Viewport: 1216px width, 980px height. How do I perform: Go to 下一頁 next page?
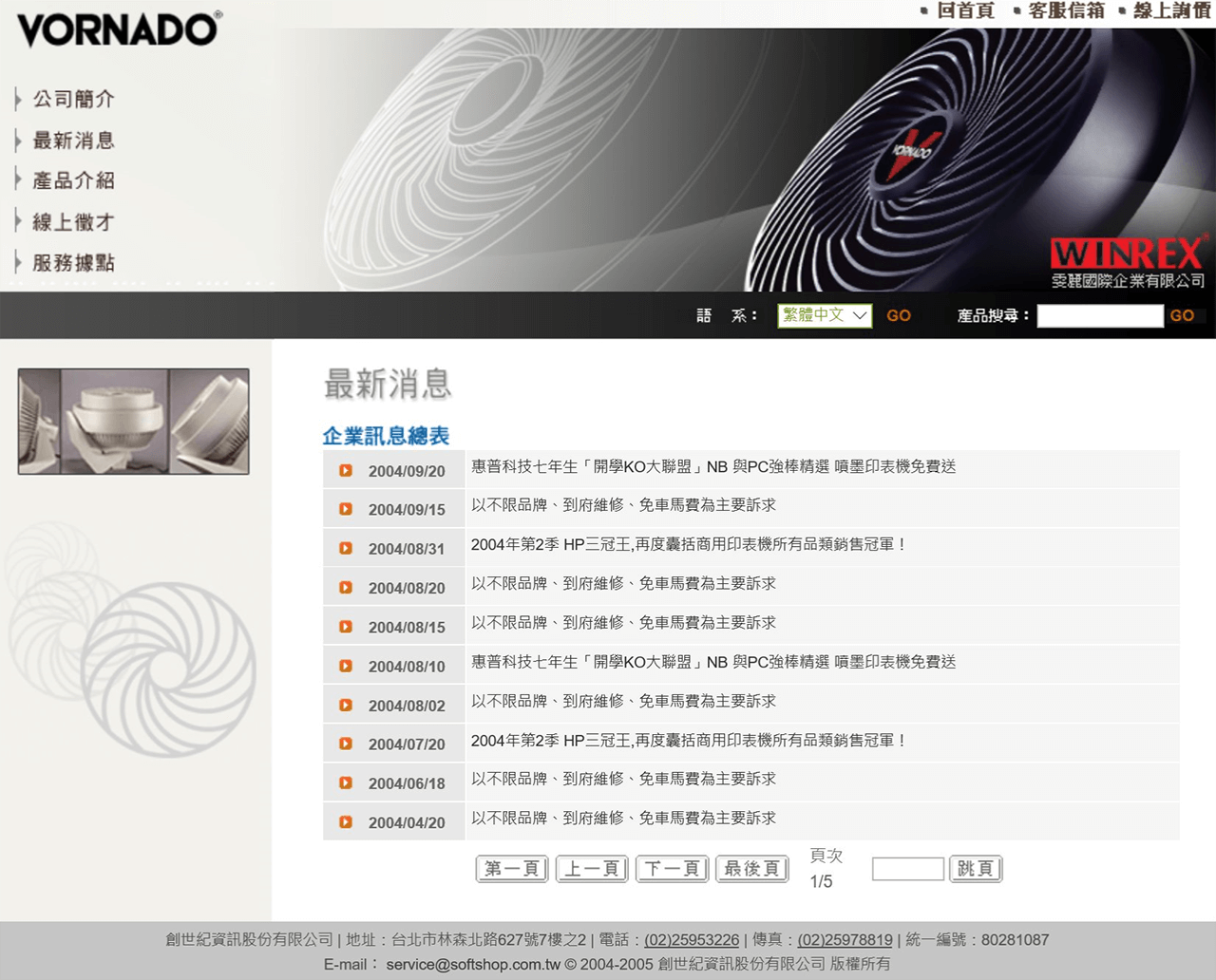tap(672, 869)
